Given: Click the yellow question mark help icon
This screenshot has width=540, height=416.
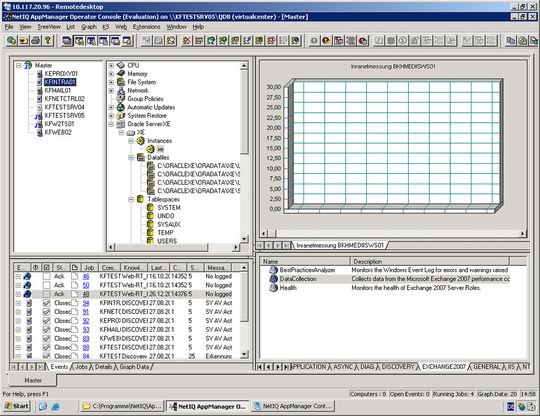Looking at the screenshot, I should pos(48,41).
